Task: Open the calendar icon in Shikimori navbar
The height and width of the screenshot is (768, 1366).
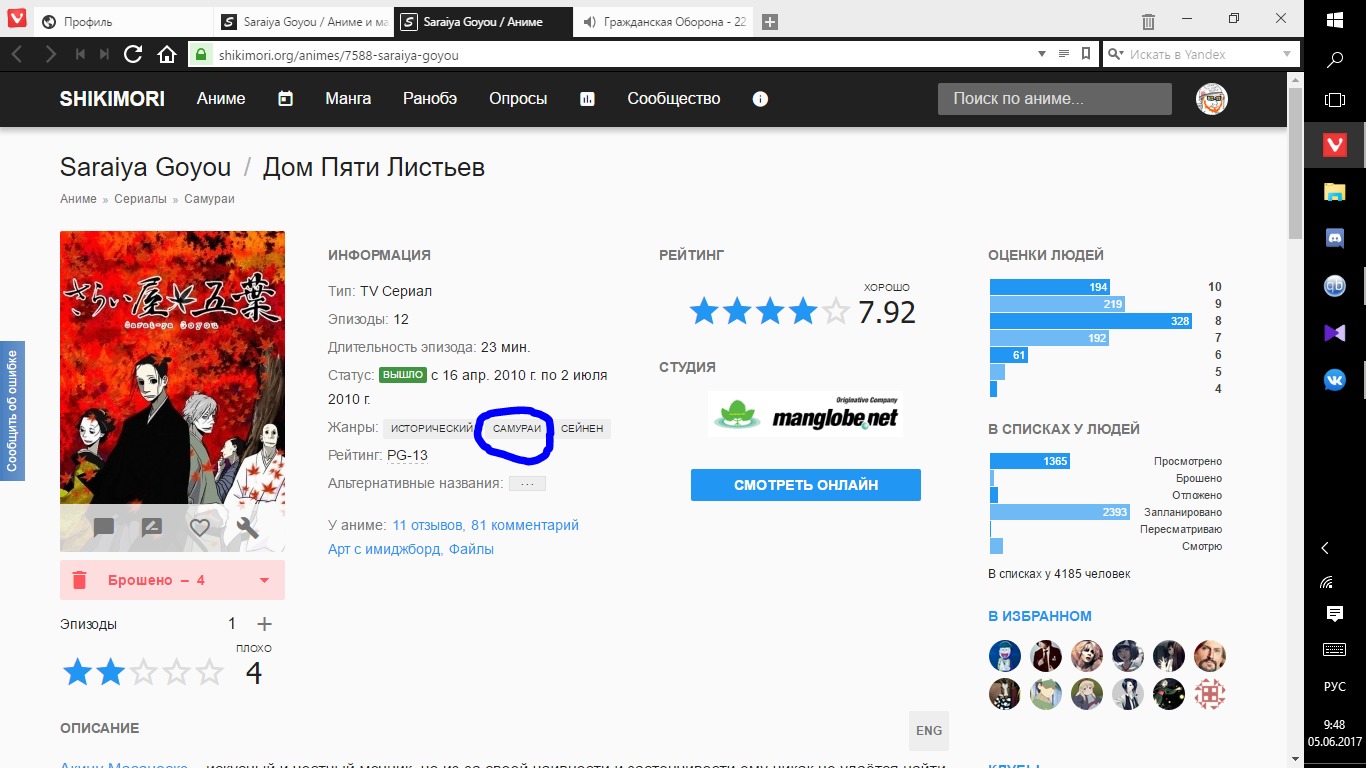Action: [285, 99]
